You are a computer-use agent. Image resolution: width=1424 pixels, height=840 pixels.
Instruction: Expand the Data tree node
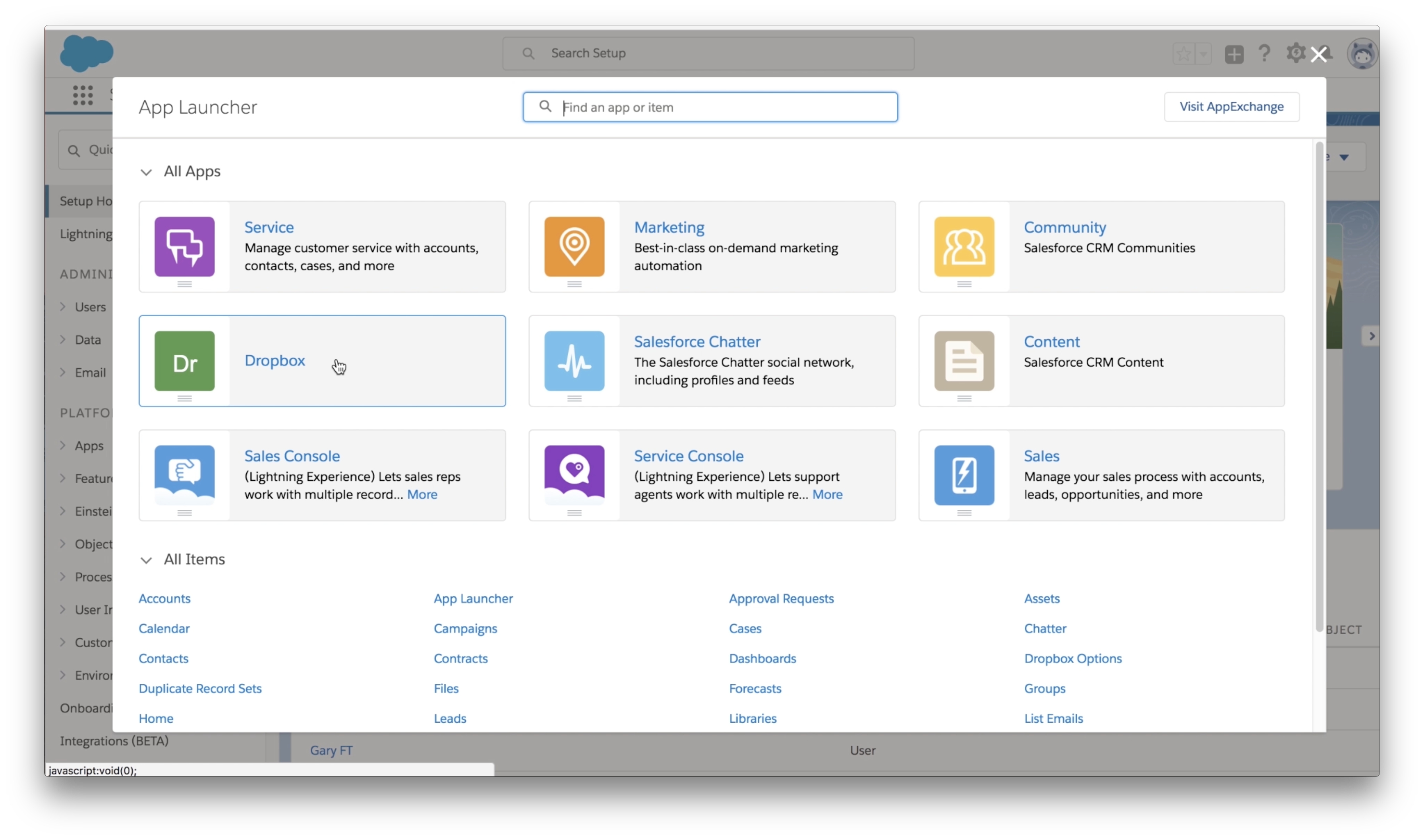63,339
